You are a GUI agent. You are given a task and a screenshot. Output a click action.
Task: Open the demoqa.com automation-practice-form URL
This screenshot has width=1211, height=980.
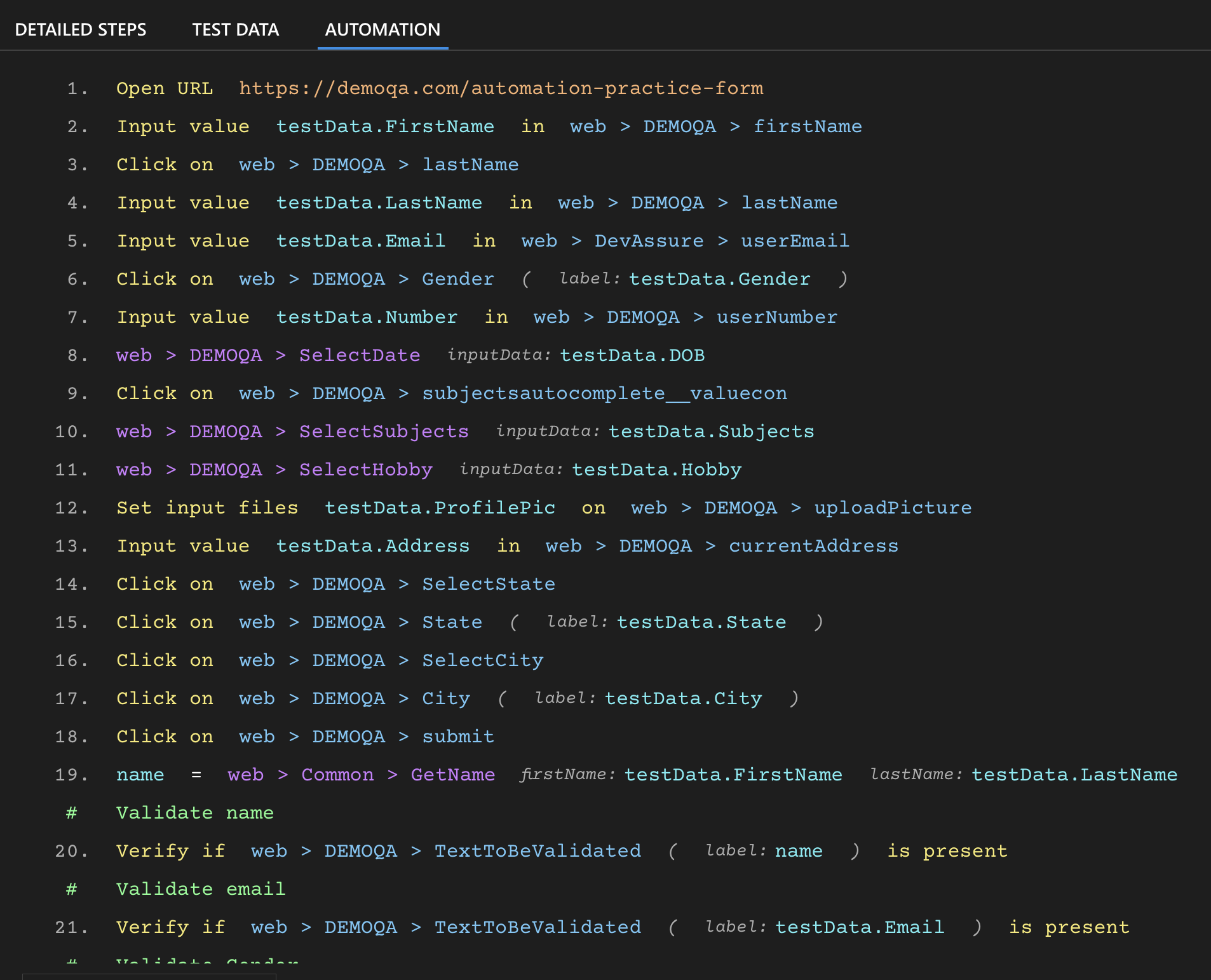click(500, 88)
